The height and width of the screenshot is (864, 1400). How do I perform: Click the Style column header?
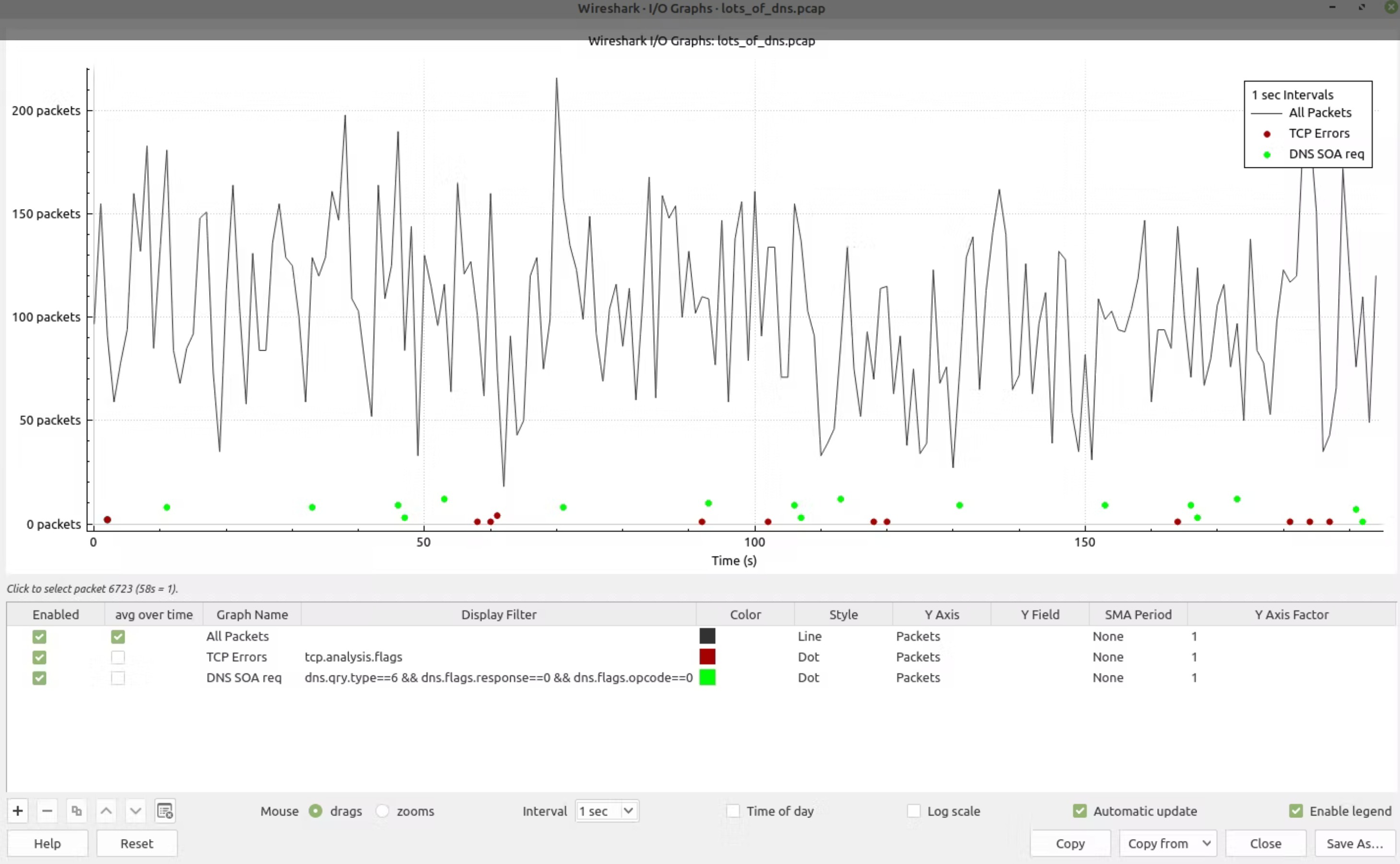(843, 614)
